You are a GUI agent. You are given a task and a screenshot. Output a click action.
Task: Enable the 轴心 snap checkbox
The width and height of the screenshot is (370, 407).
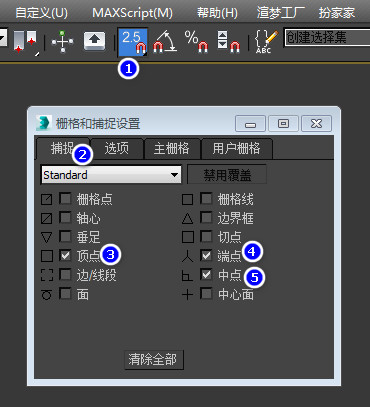(x=65, y=218)
